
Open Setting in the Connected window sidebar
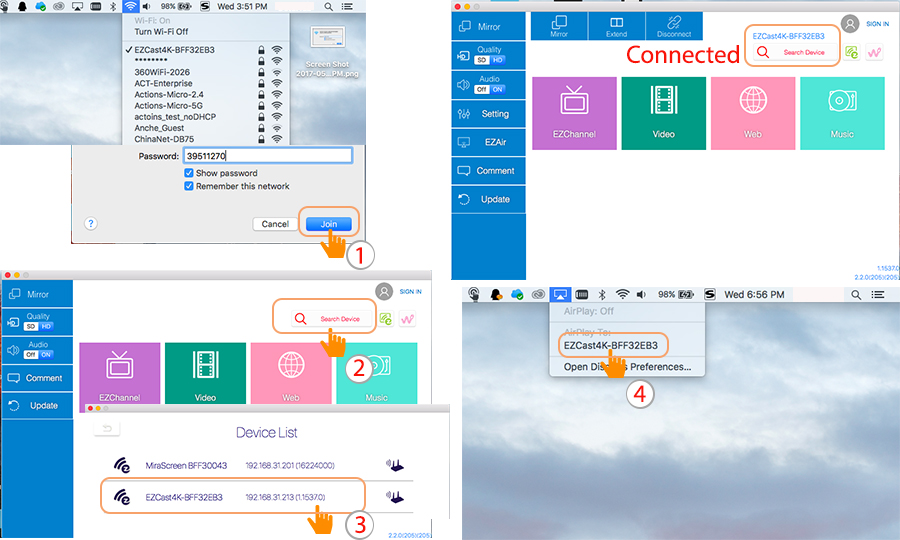click(488, 114)
